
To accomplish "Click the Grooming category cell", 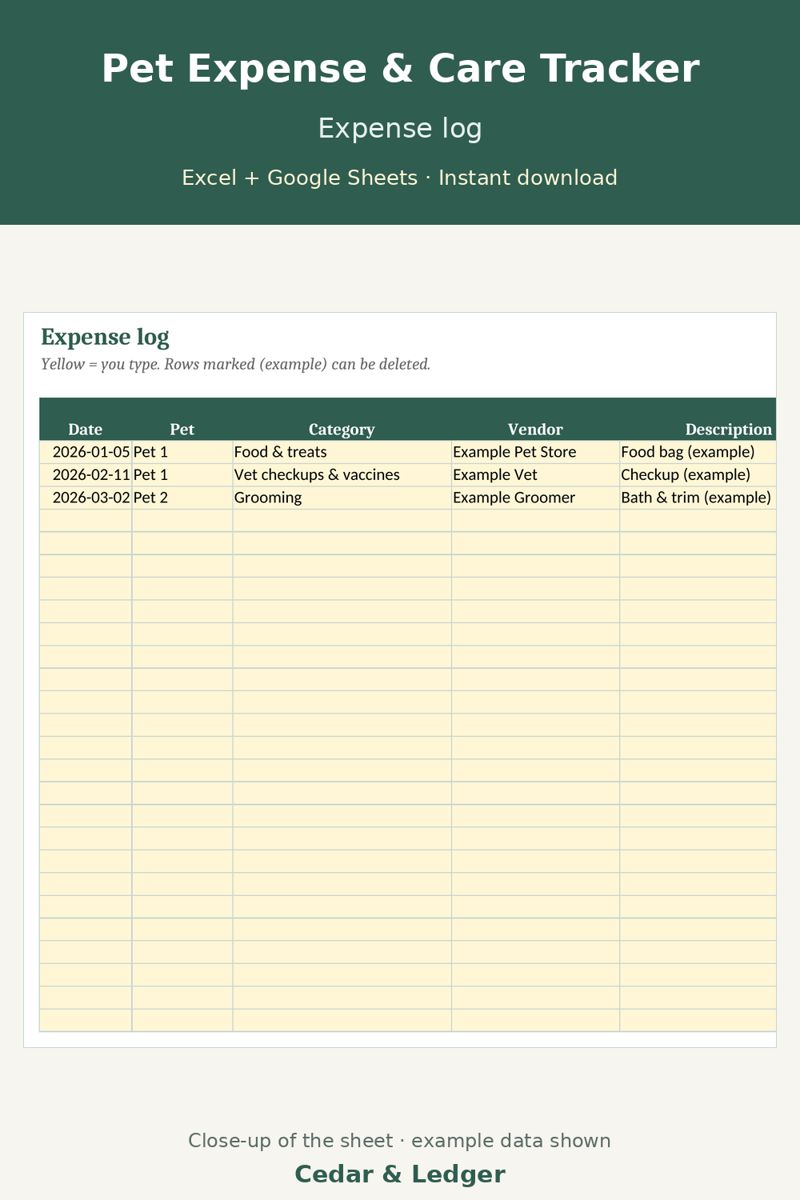I will 342,497.
